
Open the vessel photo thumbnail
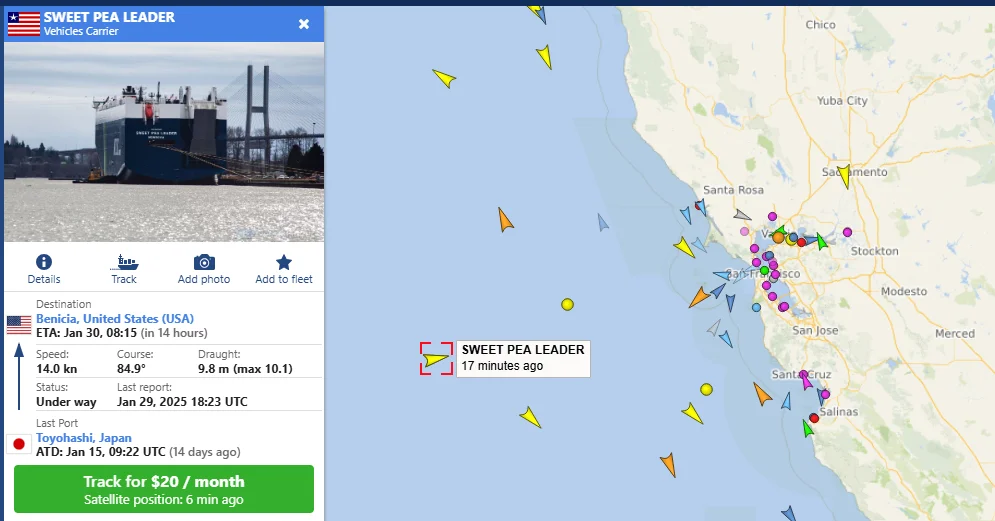(164, 141)
